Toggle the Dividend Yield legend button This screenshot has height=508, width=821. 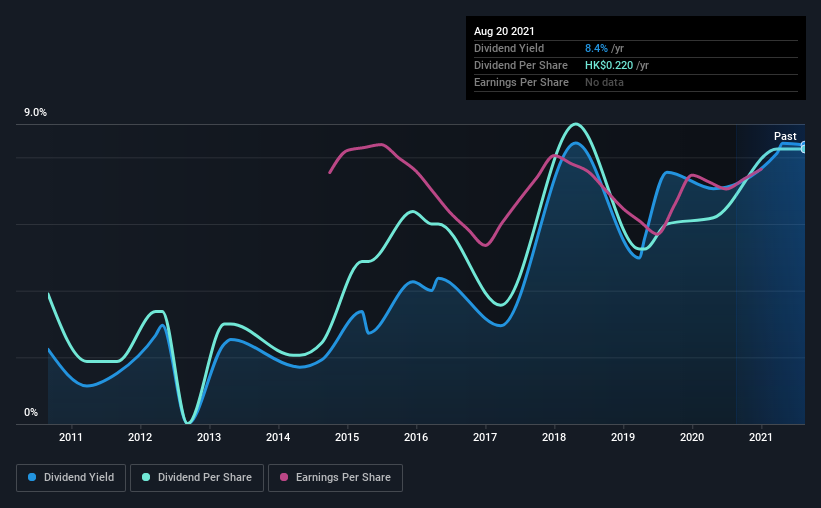(x=71, y=478)
